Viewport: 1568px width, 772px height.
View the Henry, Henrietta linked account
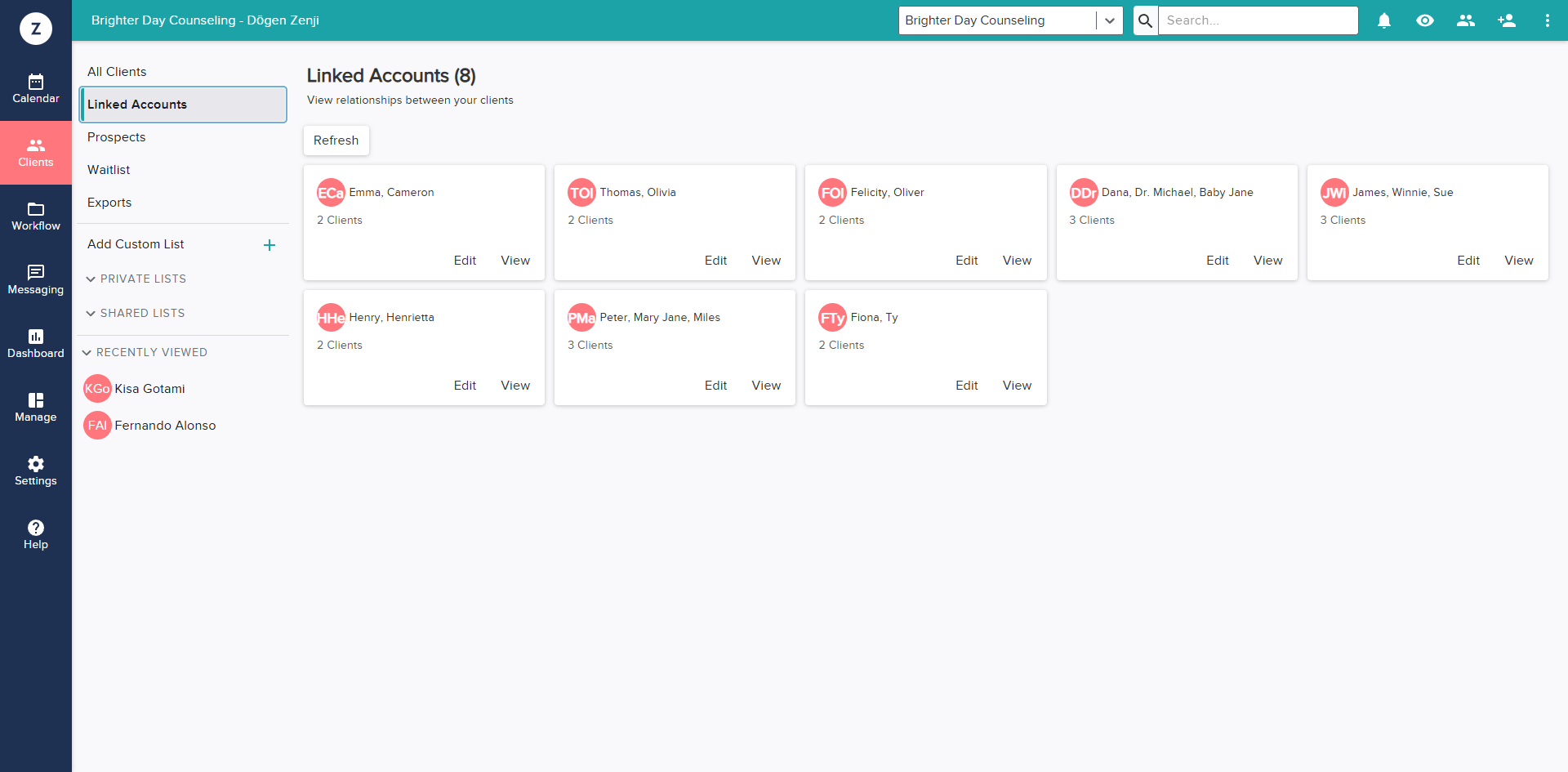515,386
